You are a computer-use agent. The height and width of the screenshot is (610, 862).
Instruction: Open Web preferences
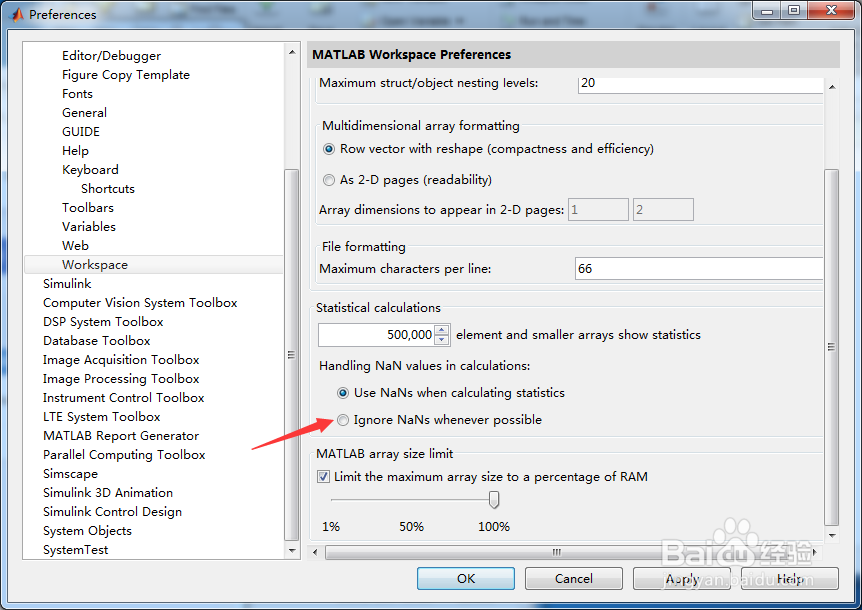(x=75, y=246)
